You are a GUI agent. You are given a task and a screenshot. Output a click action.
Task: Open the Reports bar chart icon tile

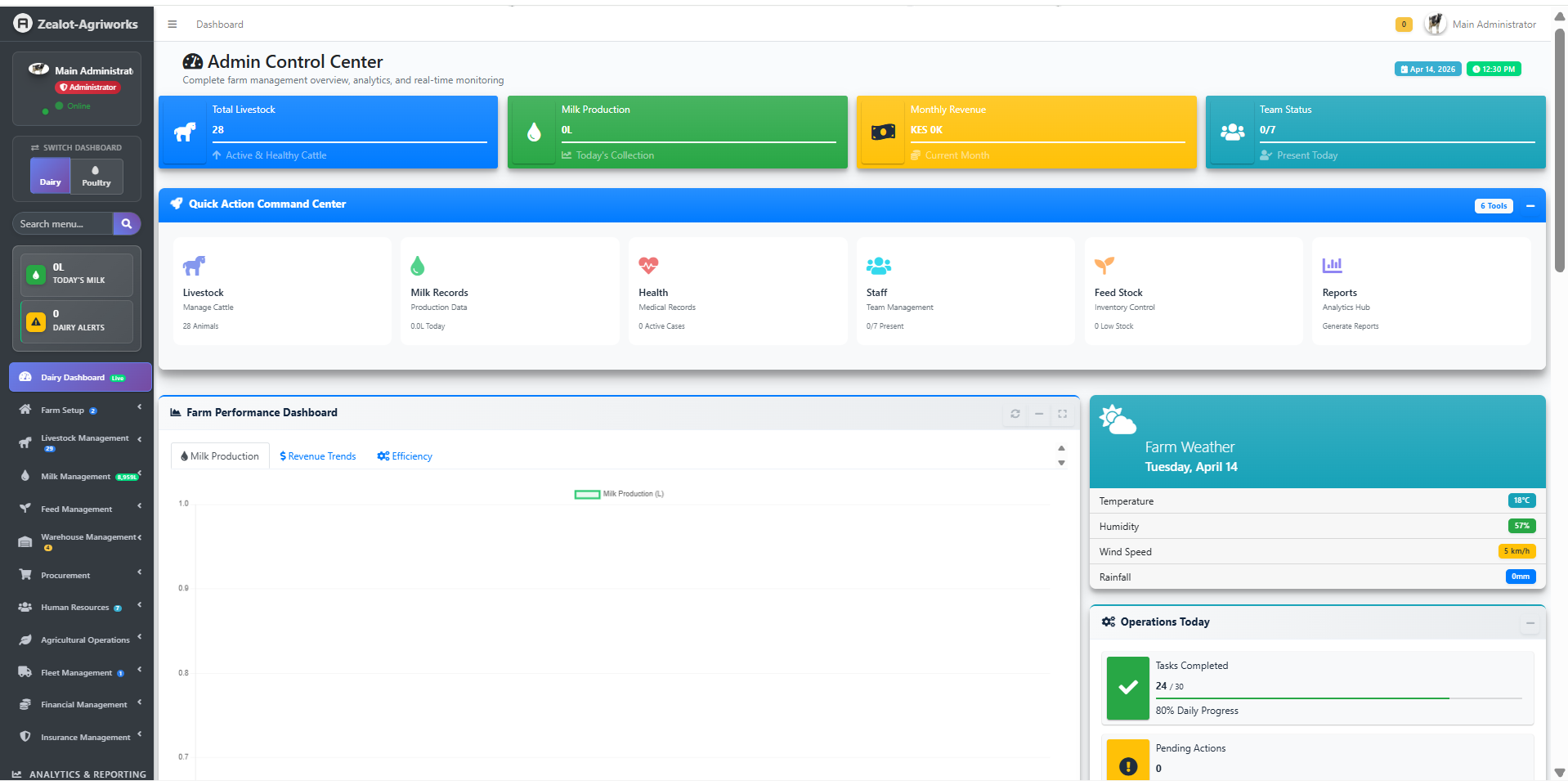(x=1332, y=265)
